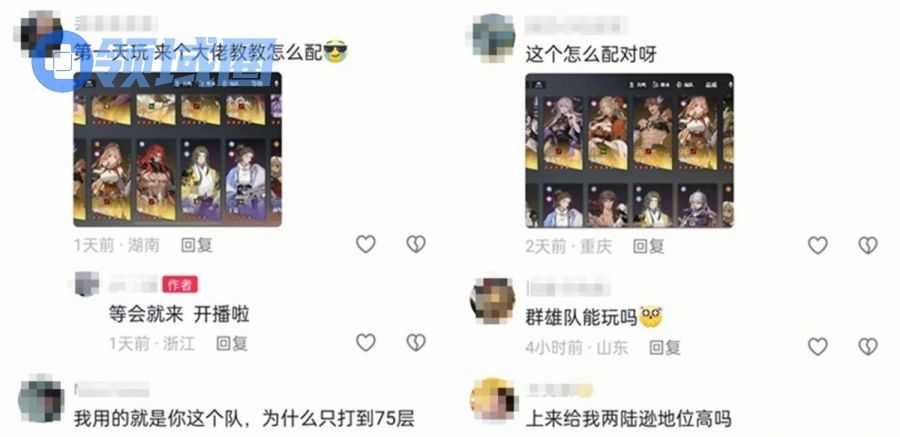Dislike the 湖南 comment with broken heart

(416, 245)
